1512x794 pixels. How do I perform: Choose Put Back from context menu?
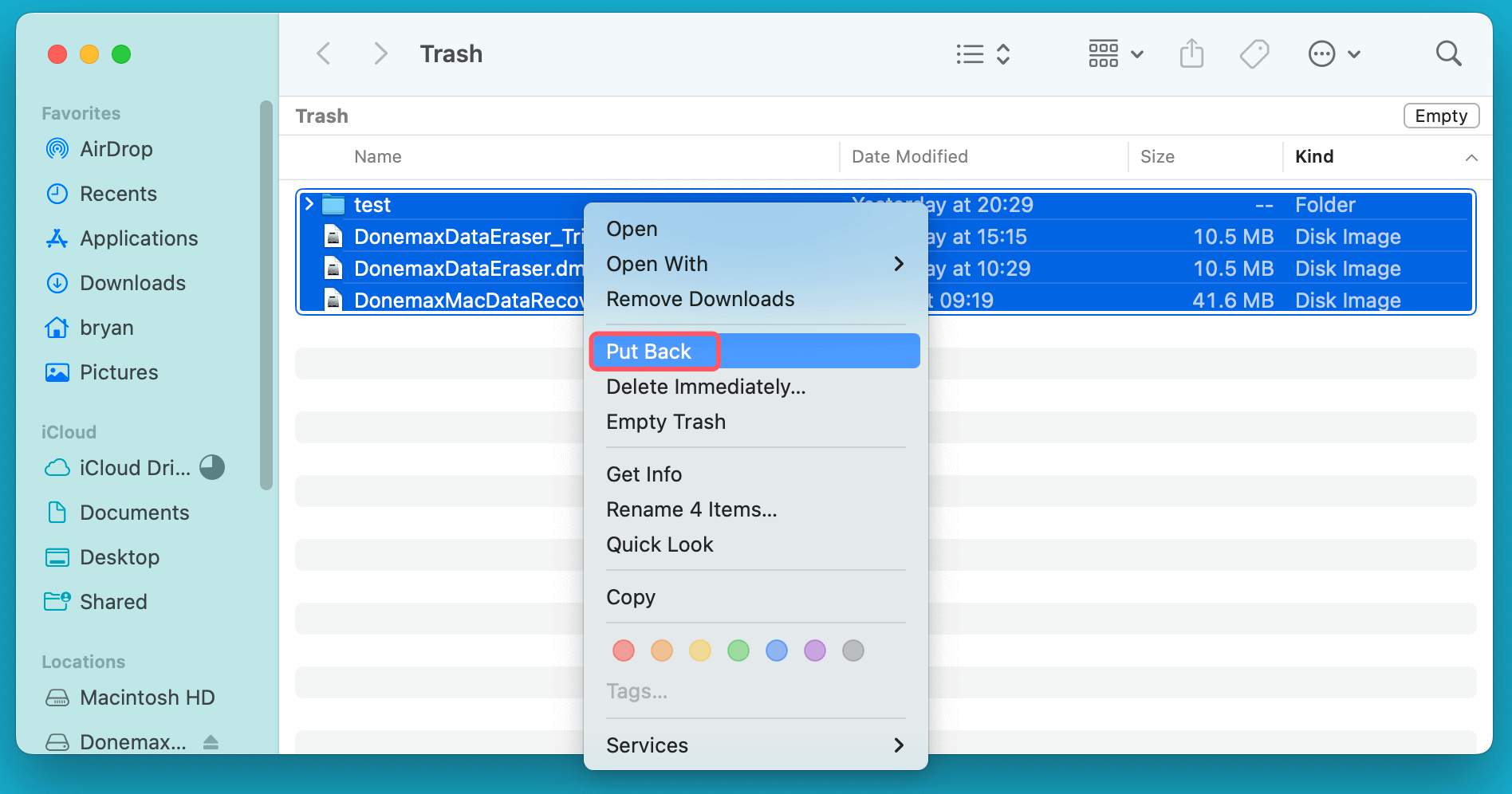pyautogui.click(x=649, y=352)
